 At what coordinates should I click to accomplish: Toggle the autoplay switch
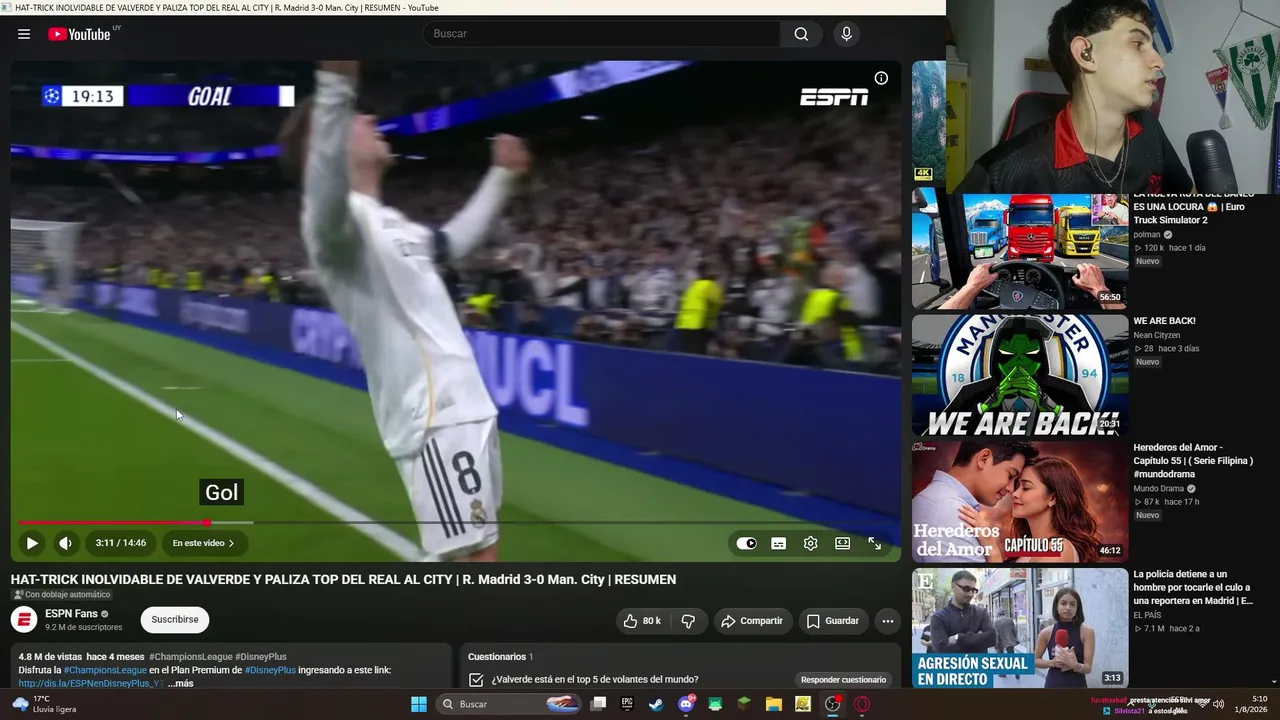[747, 543]
